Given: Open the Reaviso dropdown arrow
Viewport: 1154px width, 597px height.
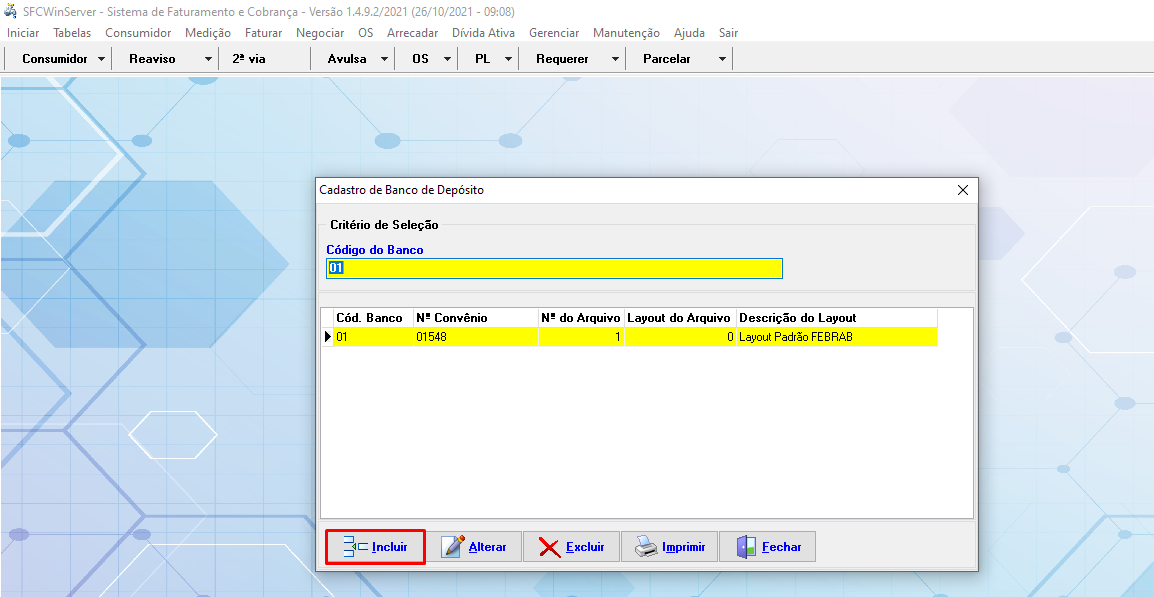Looking at the screenshot, I should click(x=208, y=59).
